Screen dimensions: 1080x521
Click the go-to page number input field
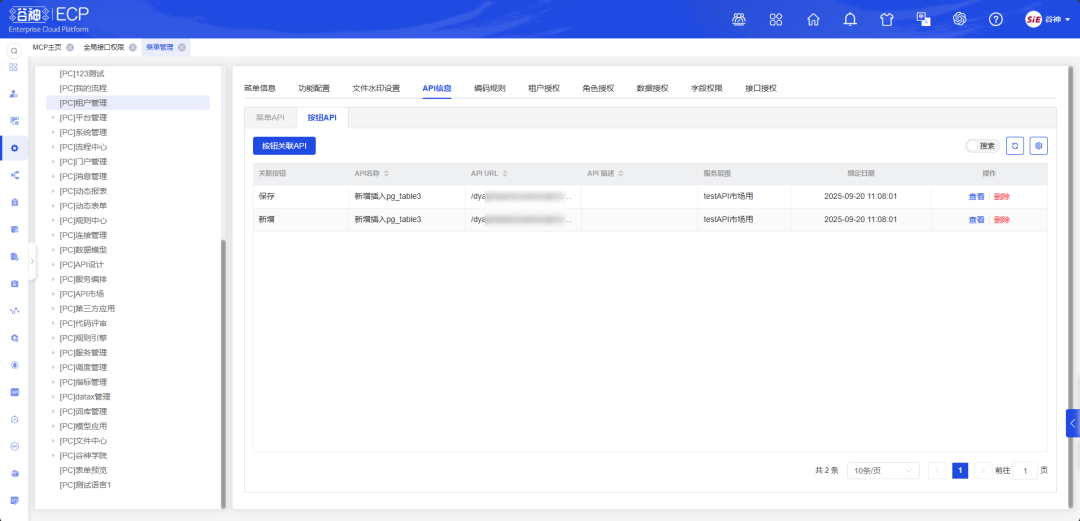(x=1024, y=470)
